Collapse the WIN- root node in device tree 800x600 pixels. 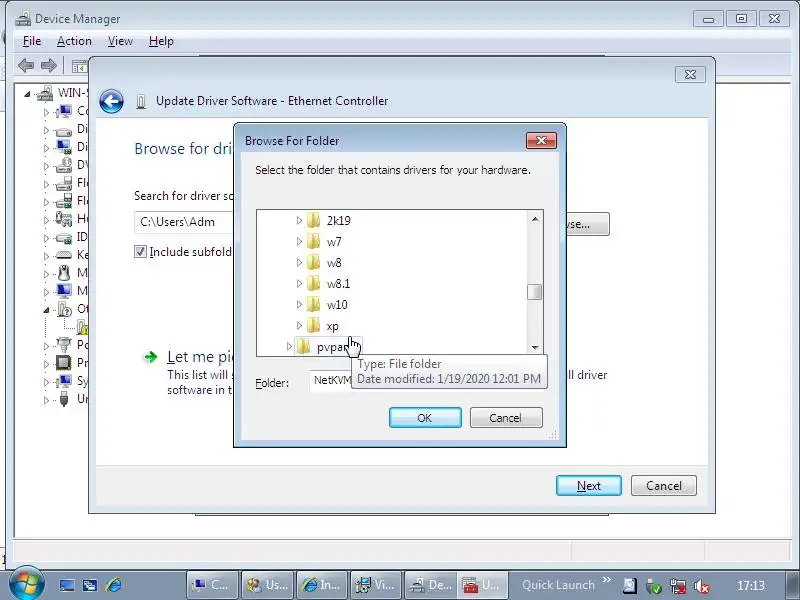click(x=28, y=93)
